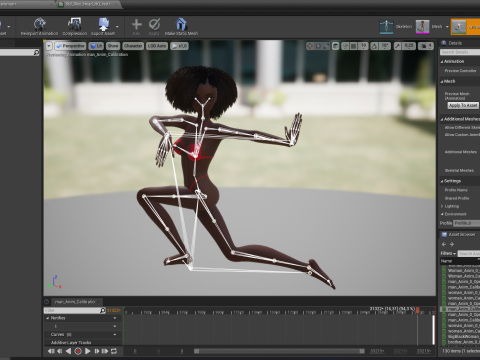
Task: Open the Asset Browser Filters dropdown
Action: coord(448,253)
